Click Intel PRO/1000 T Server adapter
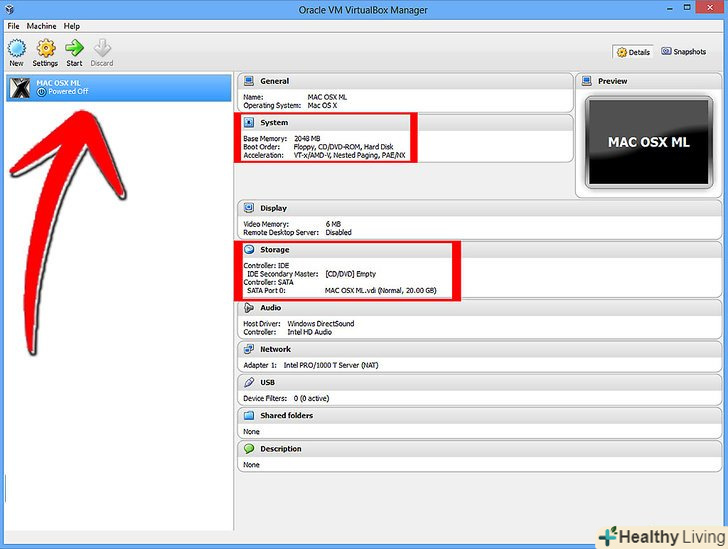Screen dimensions: 728x549 331,366
